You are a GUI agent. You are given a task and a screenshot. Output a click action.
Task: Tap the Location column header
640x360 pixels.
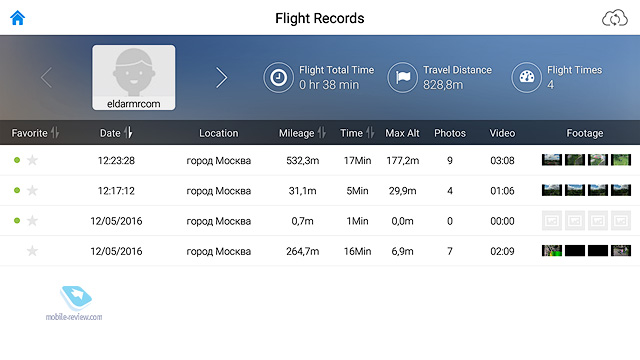(218, 133)
